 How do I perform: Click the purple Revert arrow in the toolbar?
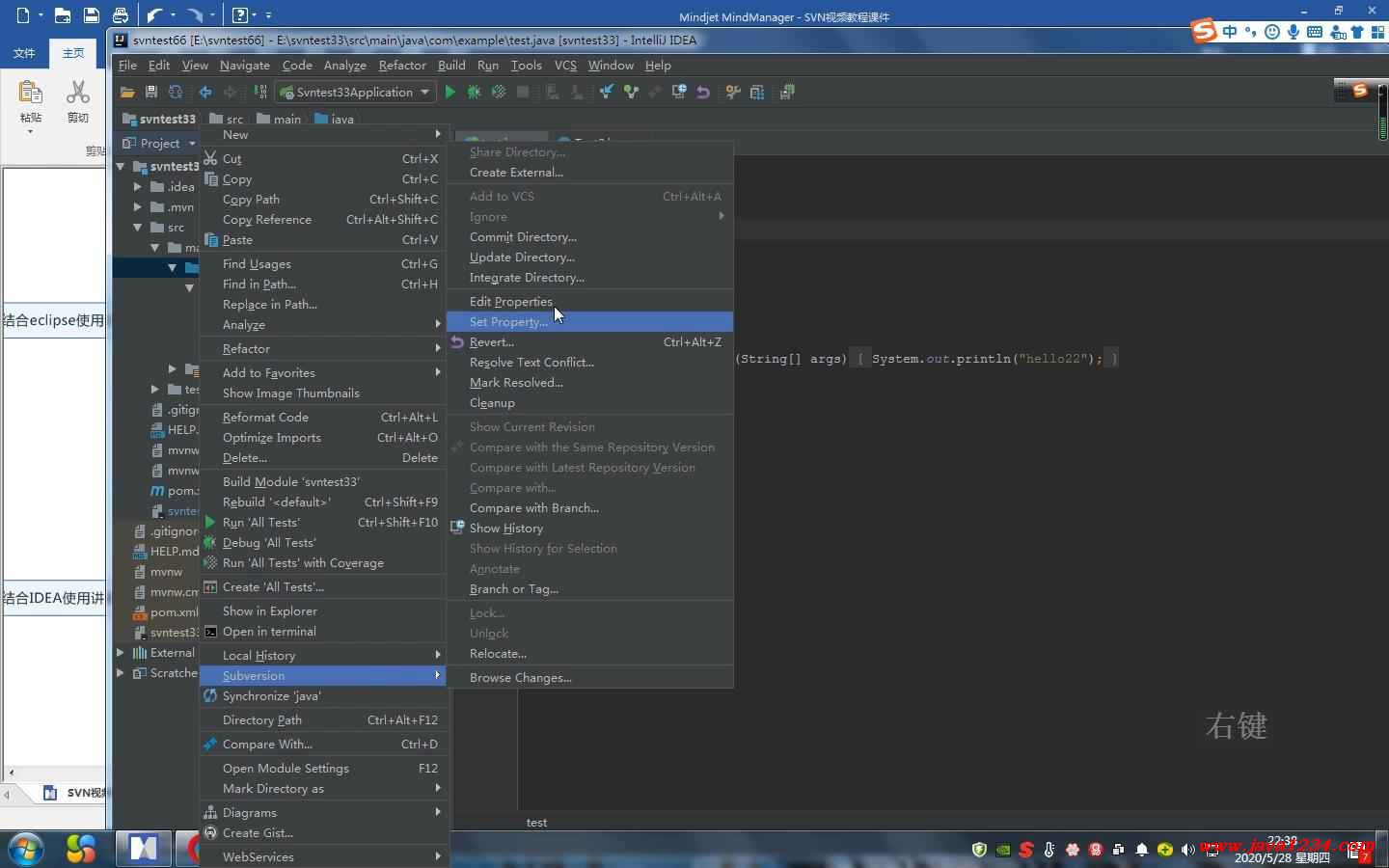click(x=702, y=92)
